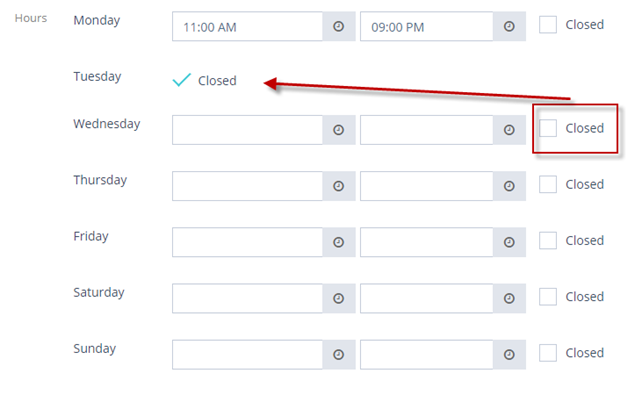Viewport: 642px width, 395px height.
Task: Open Monday closing time clock picker
Action: point(509,27)
